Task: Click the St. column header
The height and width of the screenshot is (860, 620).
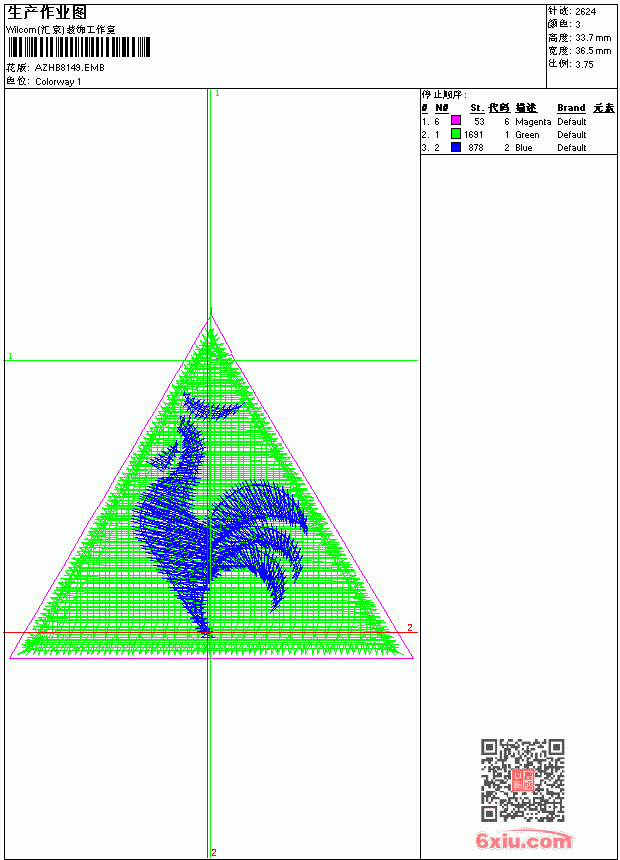Action: [x=477, y=108]
